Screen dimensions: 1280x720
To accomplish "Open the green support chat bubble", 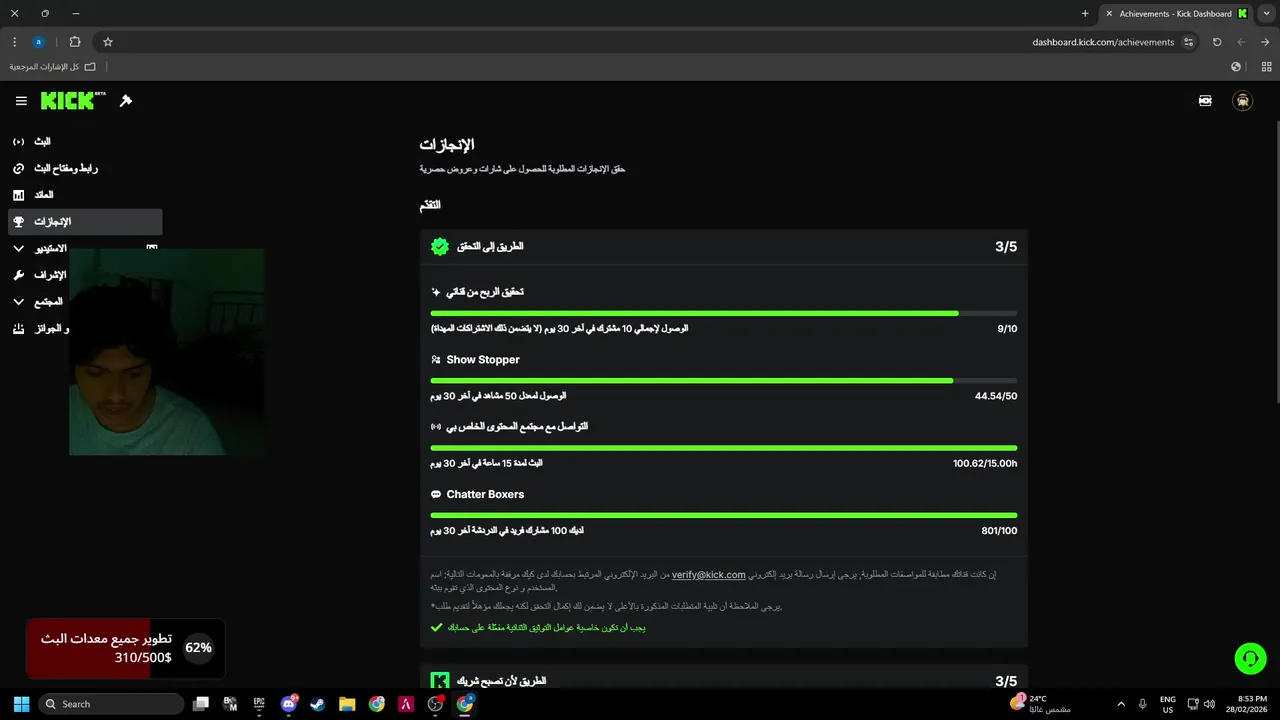I will click(x=1250, y=657).
